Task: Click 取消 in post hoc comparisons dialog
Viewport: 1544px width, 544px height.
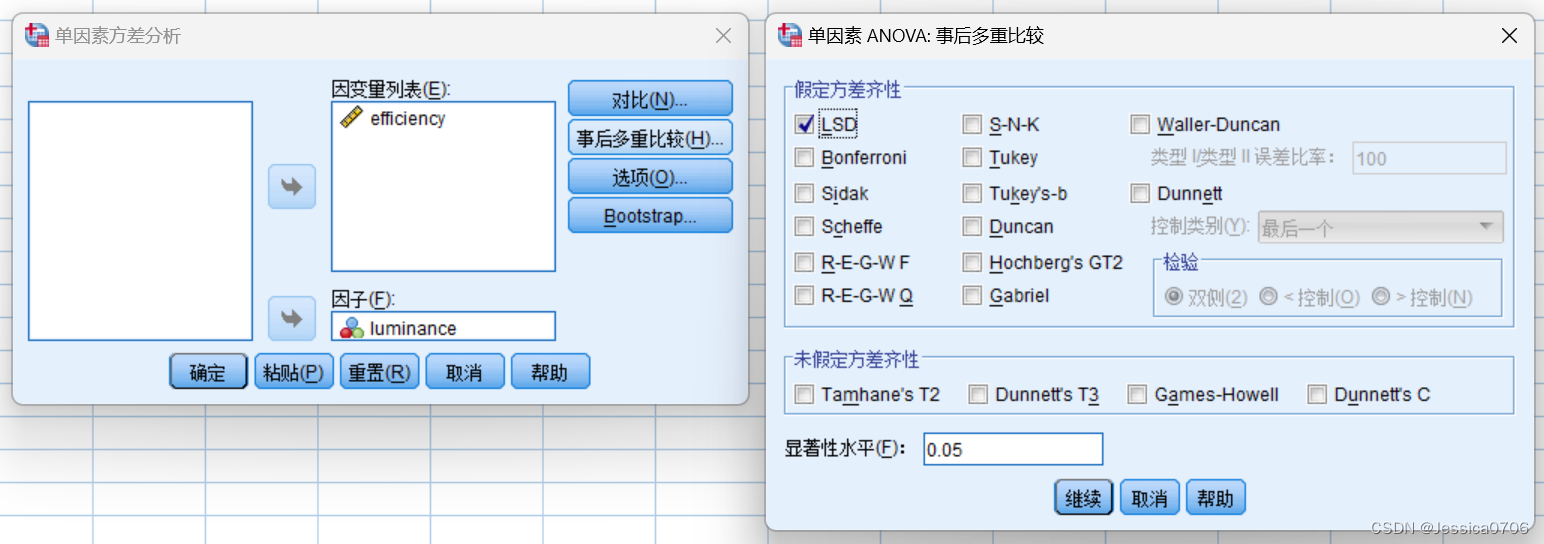Action: [x=1150, y=497]
